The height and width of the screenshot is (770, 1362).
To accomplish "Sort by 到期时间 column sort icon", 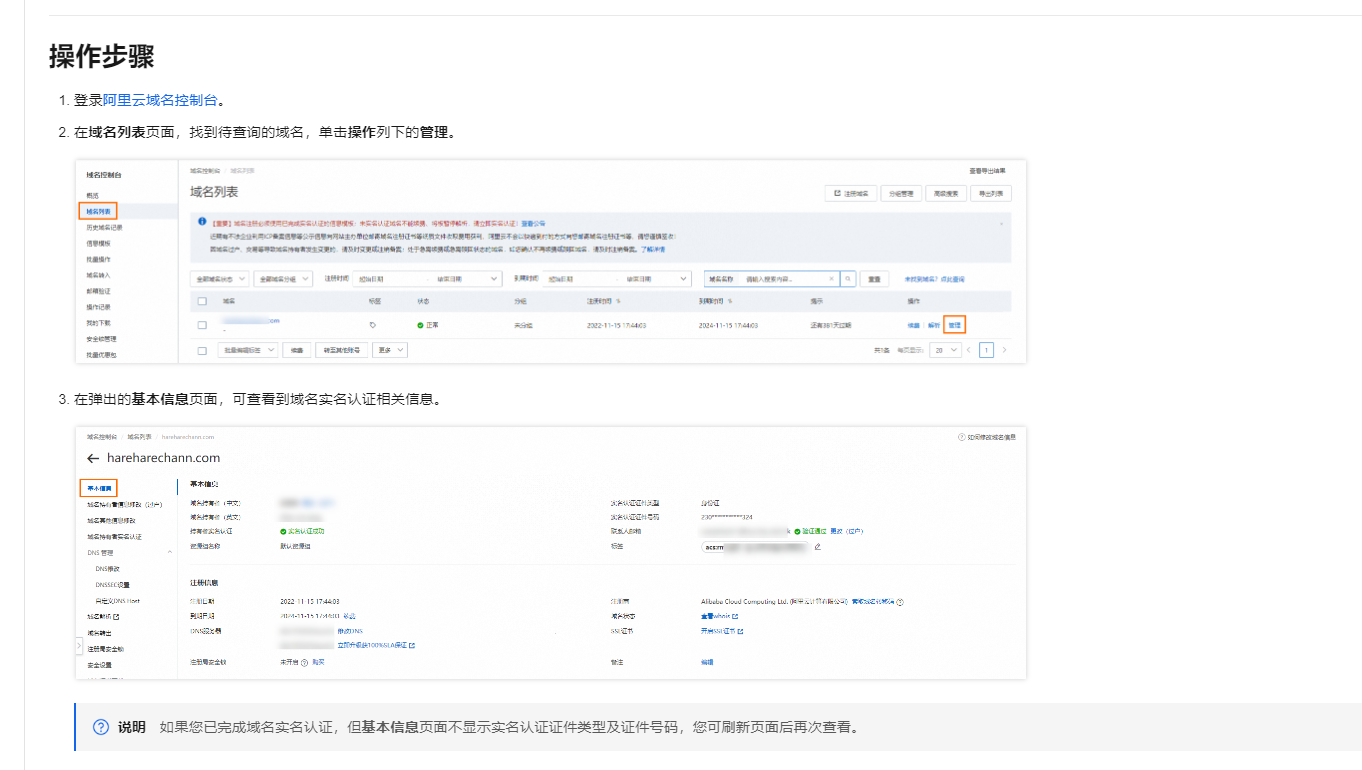I will tap(731, 300).
